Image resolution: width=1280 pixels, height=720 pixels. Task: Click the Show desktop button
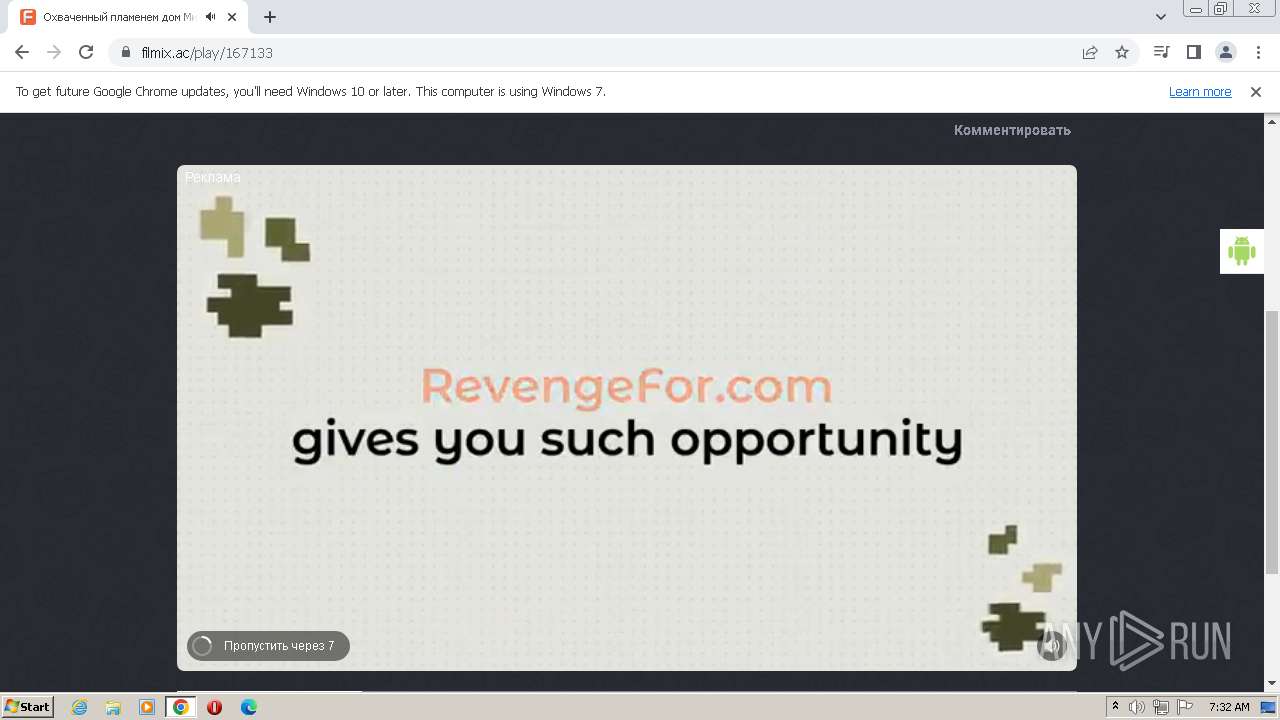[x=1269, y=707]
